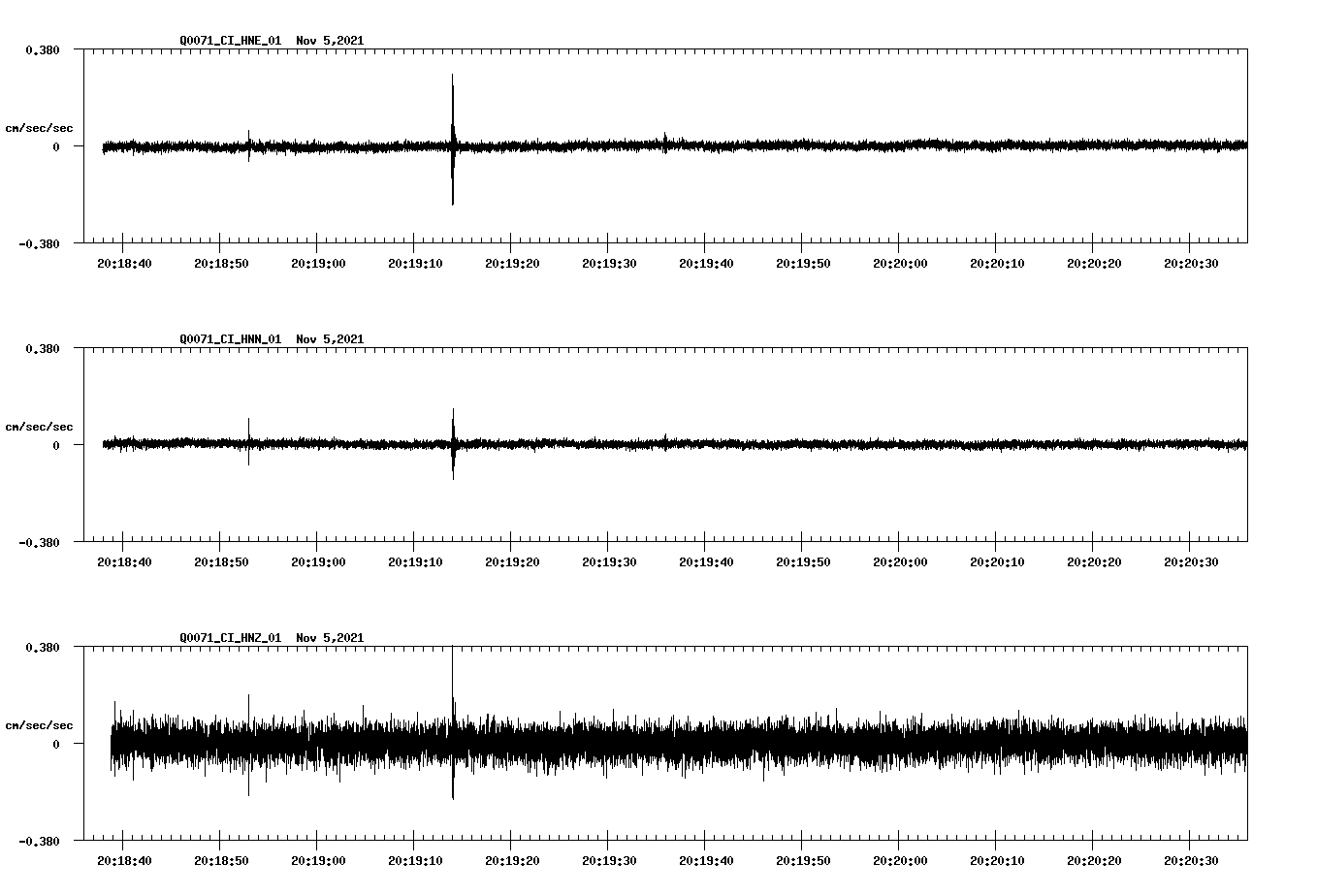Select the -0.380 lower limit on HNZ axis
Image resolution: width=1317 pixels, height=896 pixels.
(40, 841)
